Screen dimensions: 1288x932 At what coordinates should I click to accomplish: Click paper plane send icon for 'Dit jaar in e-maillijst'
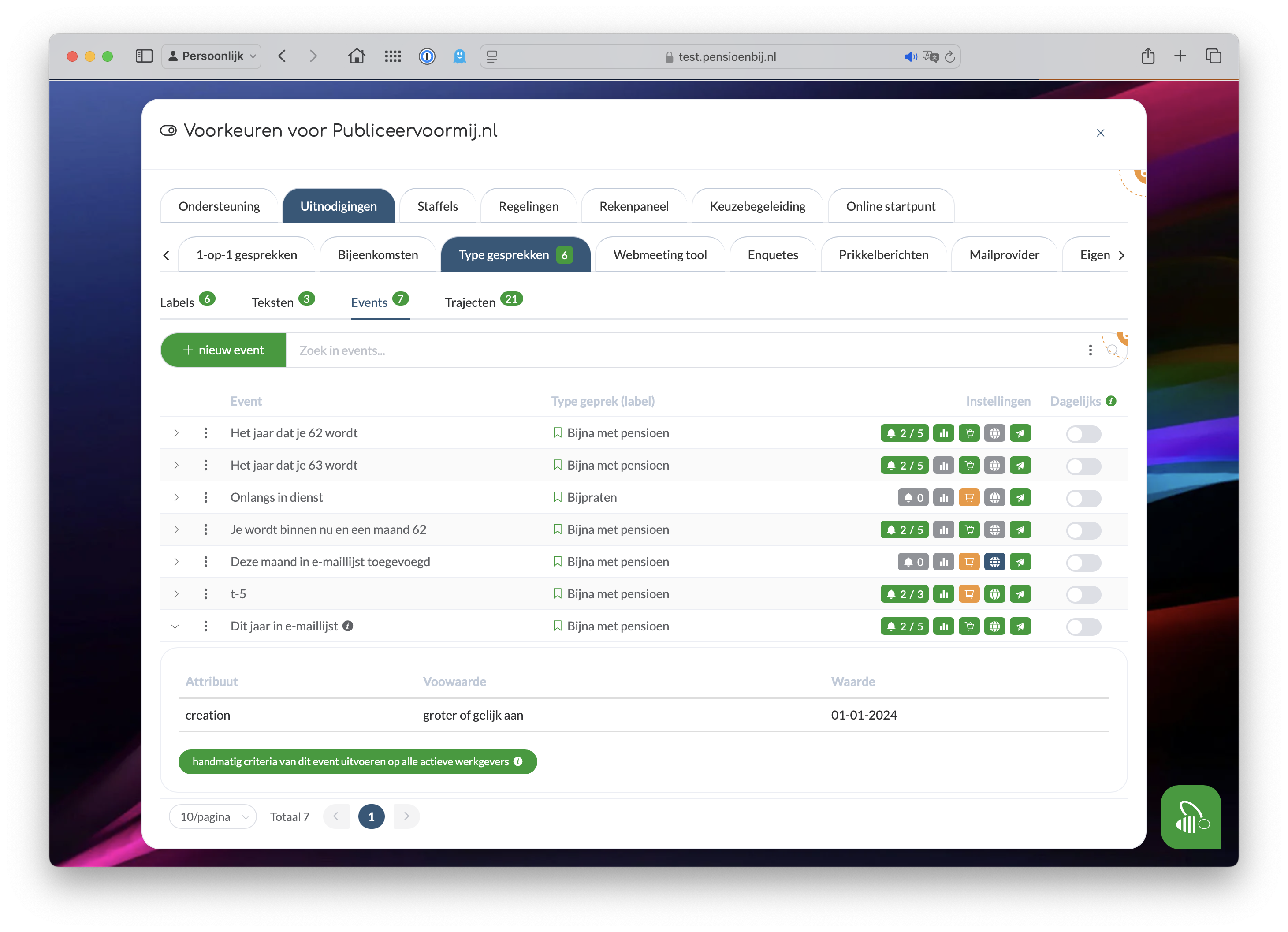[x=1020, y=626]
